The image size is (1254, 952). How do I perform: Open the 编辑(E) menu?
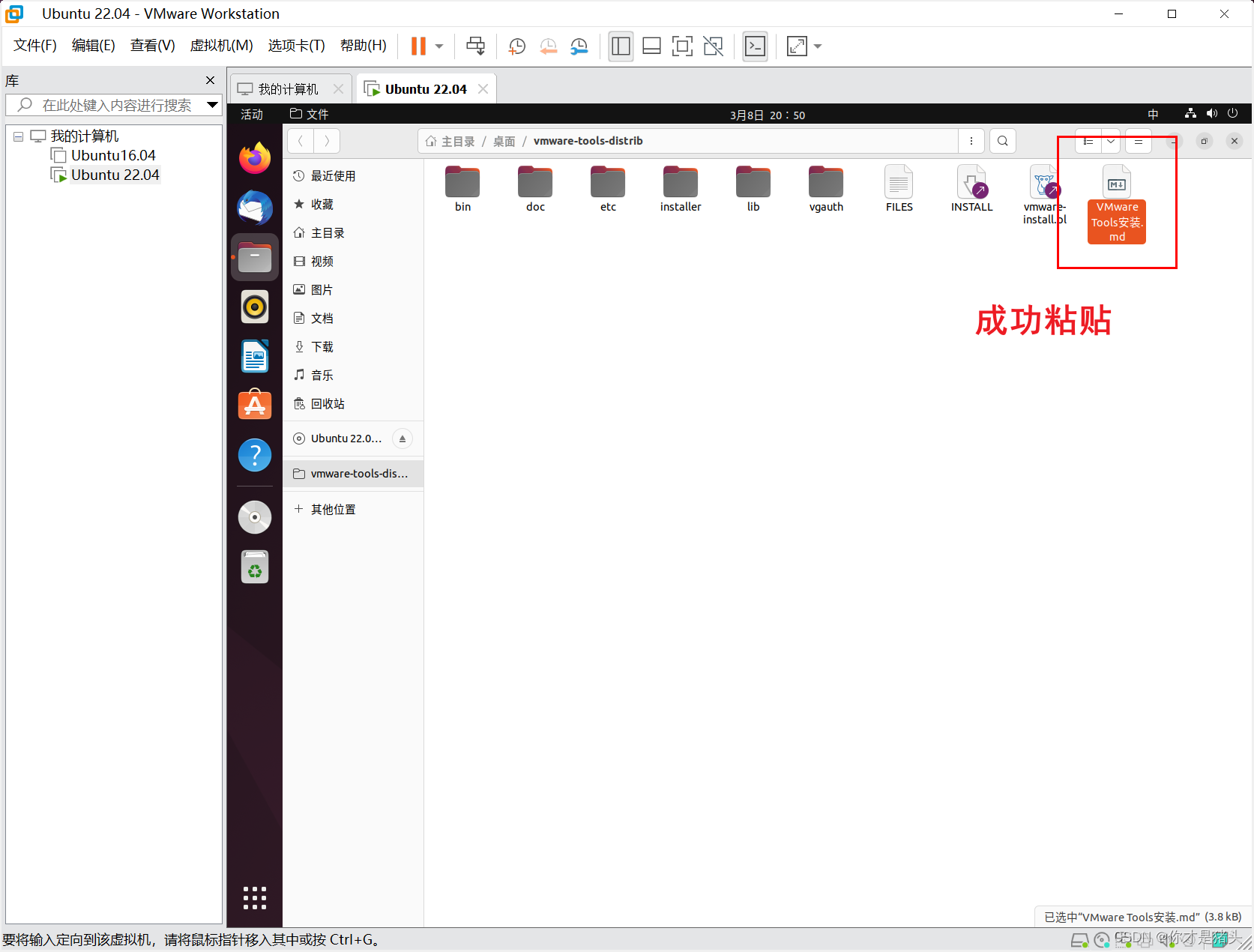[x=93, y=46]
